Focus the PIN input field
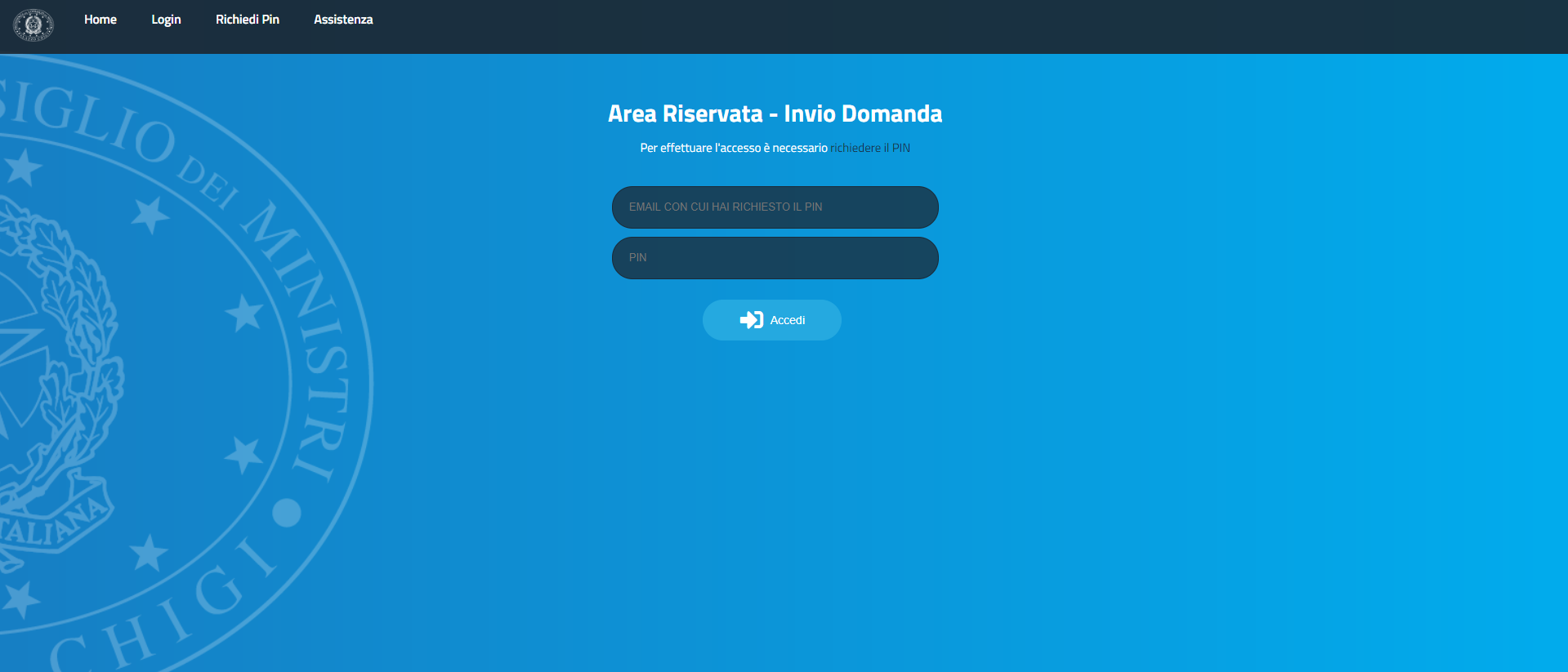 tap(775, 258)
